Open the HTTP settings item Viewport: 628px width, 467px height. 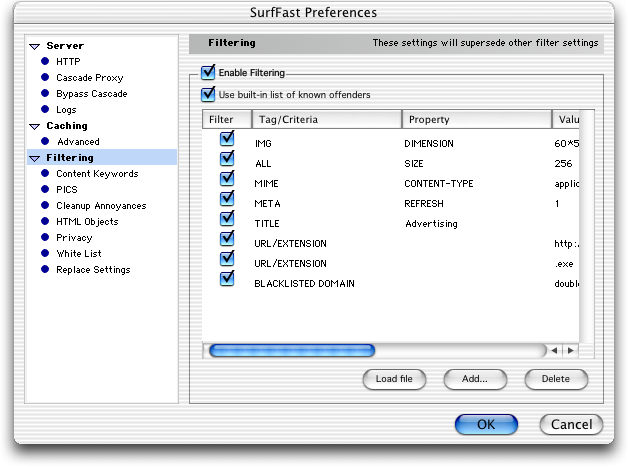[68, 62]
